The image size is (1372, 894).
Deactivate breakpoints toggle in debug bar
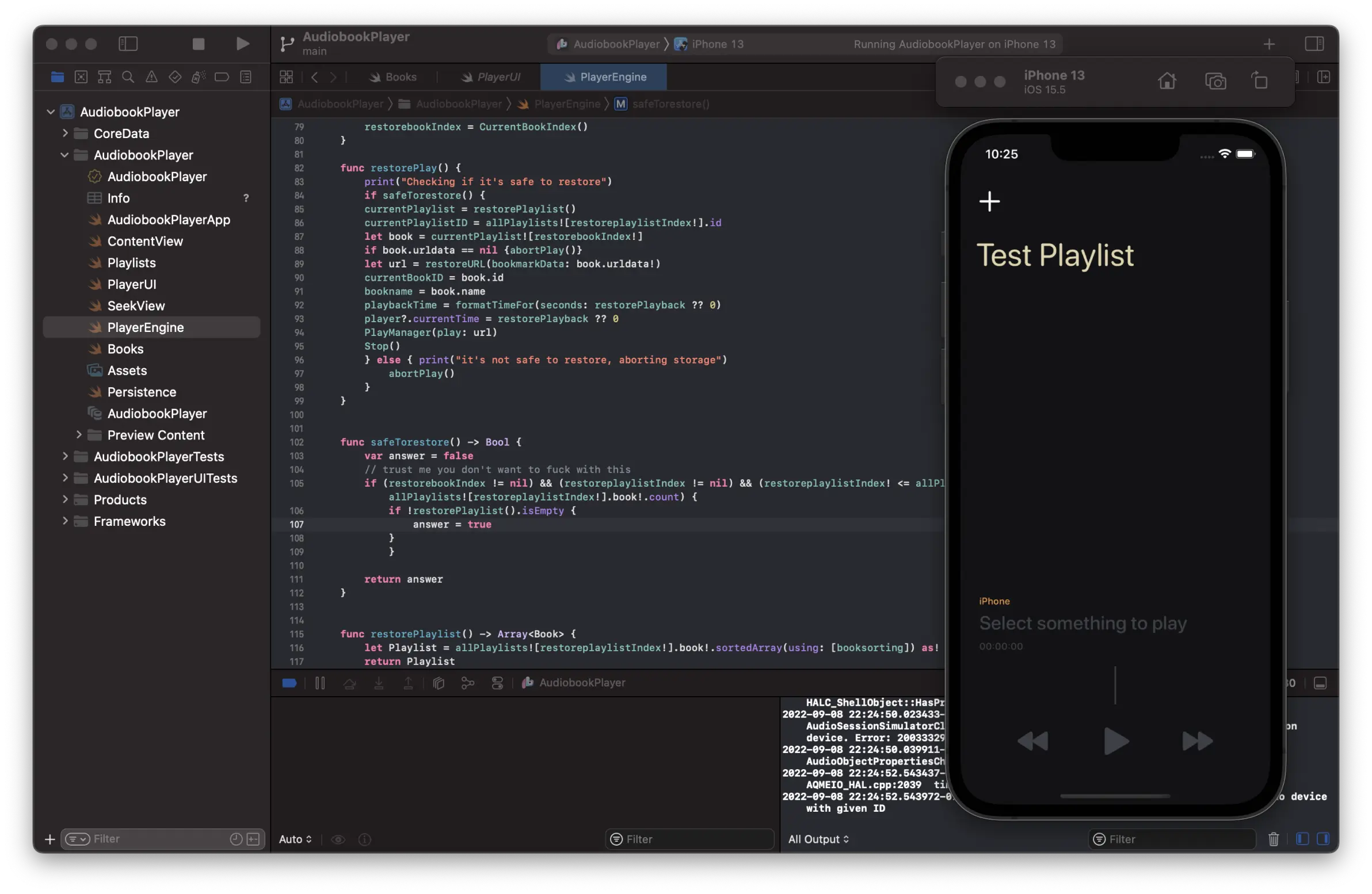(289, 683)
